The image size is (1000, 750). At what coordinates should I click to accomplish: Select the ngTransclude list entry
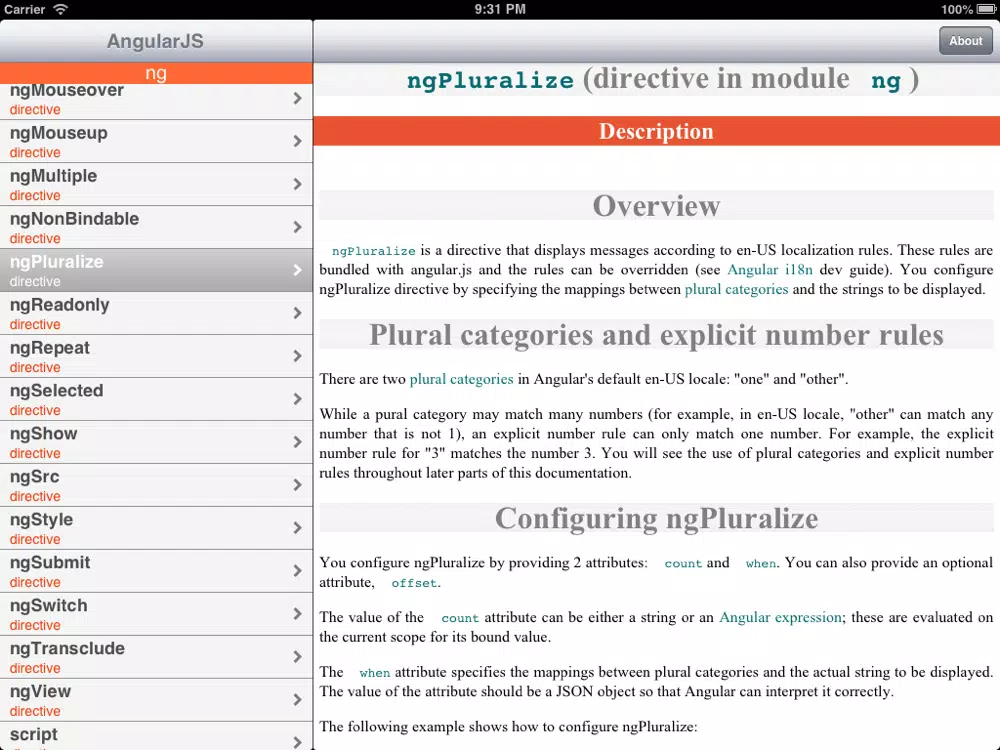tap(156, 657)
